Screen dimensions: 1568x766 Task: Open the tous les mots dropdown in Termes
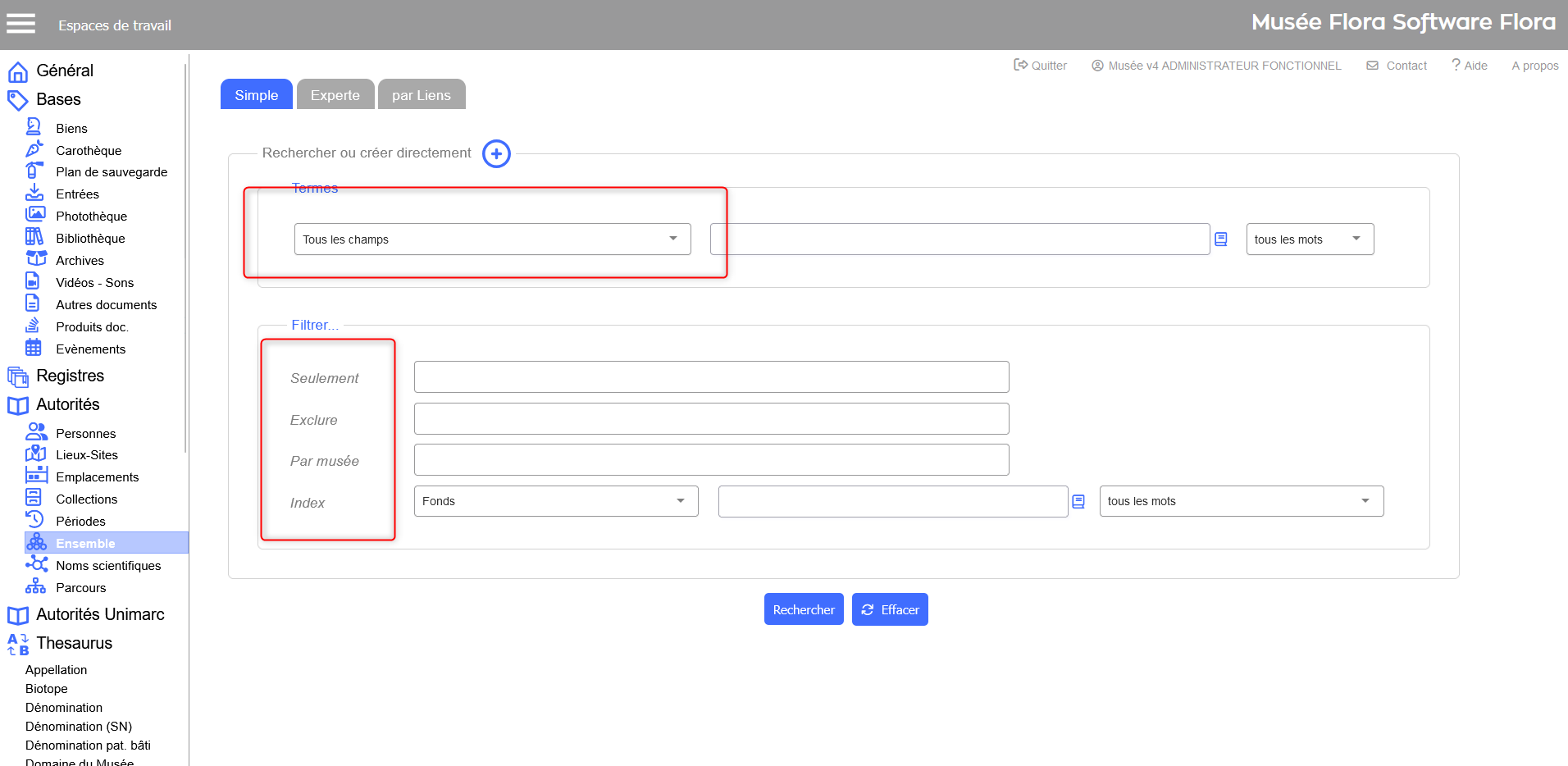[1309, 239]
